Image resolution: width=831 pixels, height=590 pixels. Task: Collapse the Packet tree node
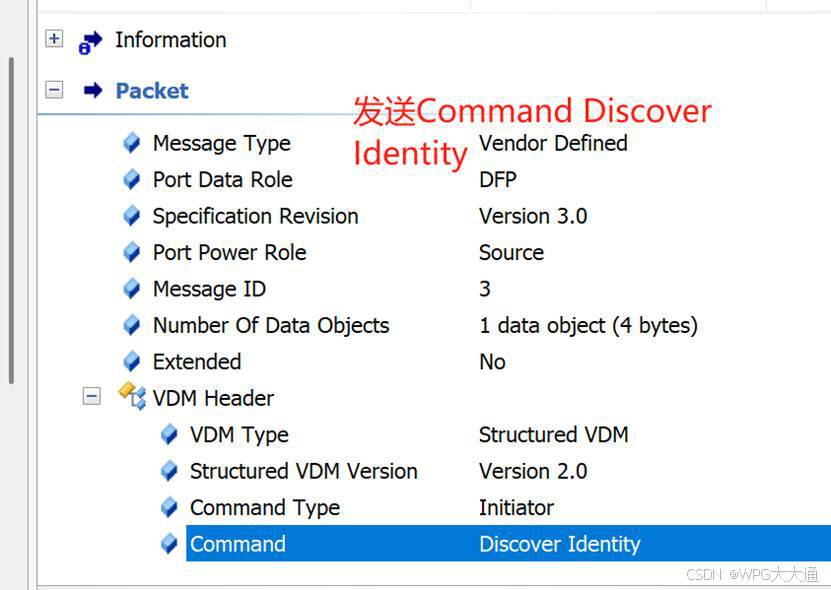[54, 89]
